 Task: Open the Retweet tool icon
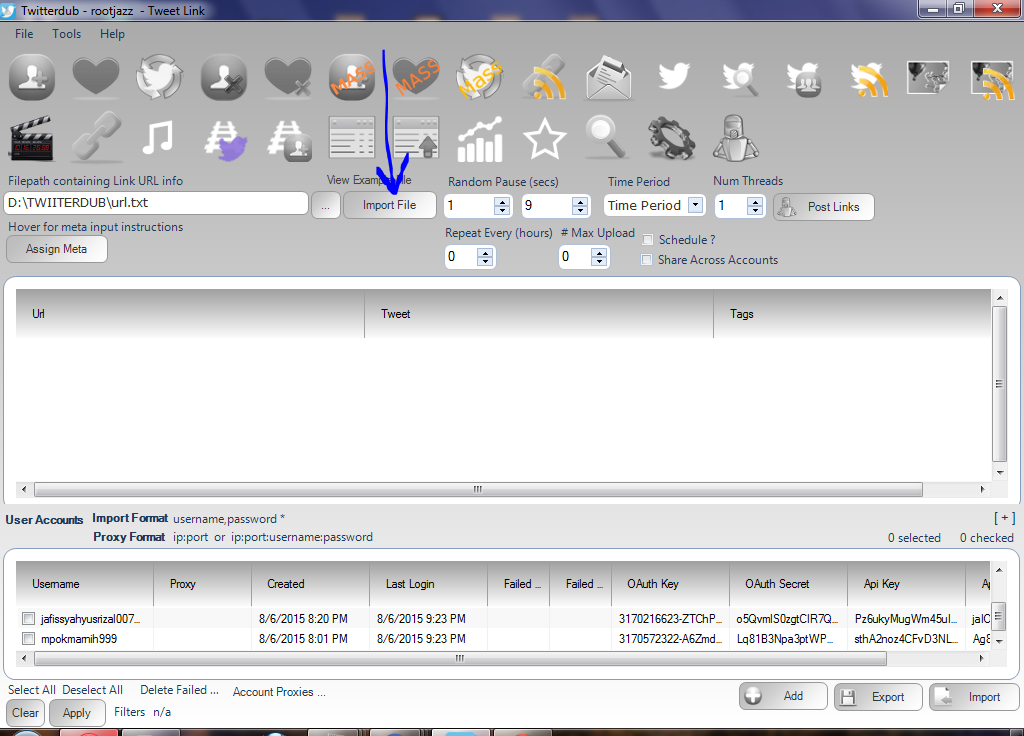pos(159,78)
